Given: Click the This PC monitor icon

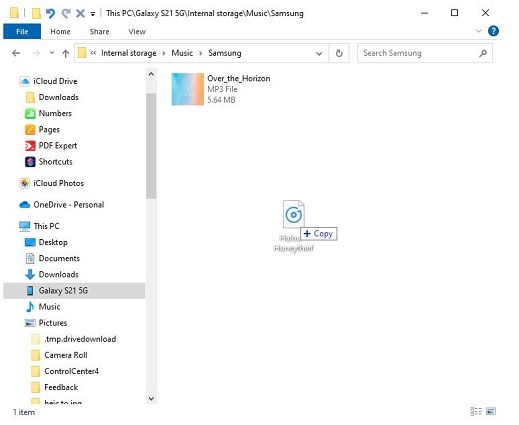Looking at the screenshot, I should tap(25, 226).
